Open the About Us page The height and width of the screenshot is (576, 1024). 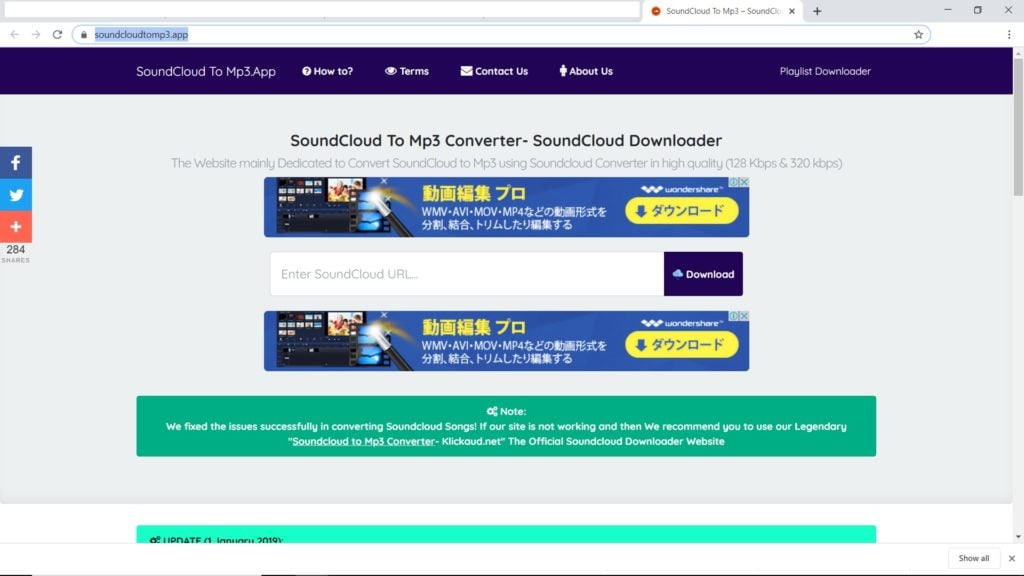[x=586, y=71]
